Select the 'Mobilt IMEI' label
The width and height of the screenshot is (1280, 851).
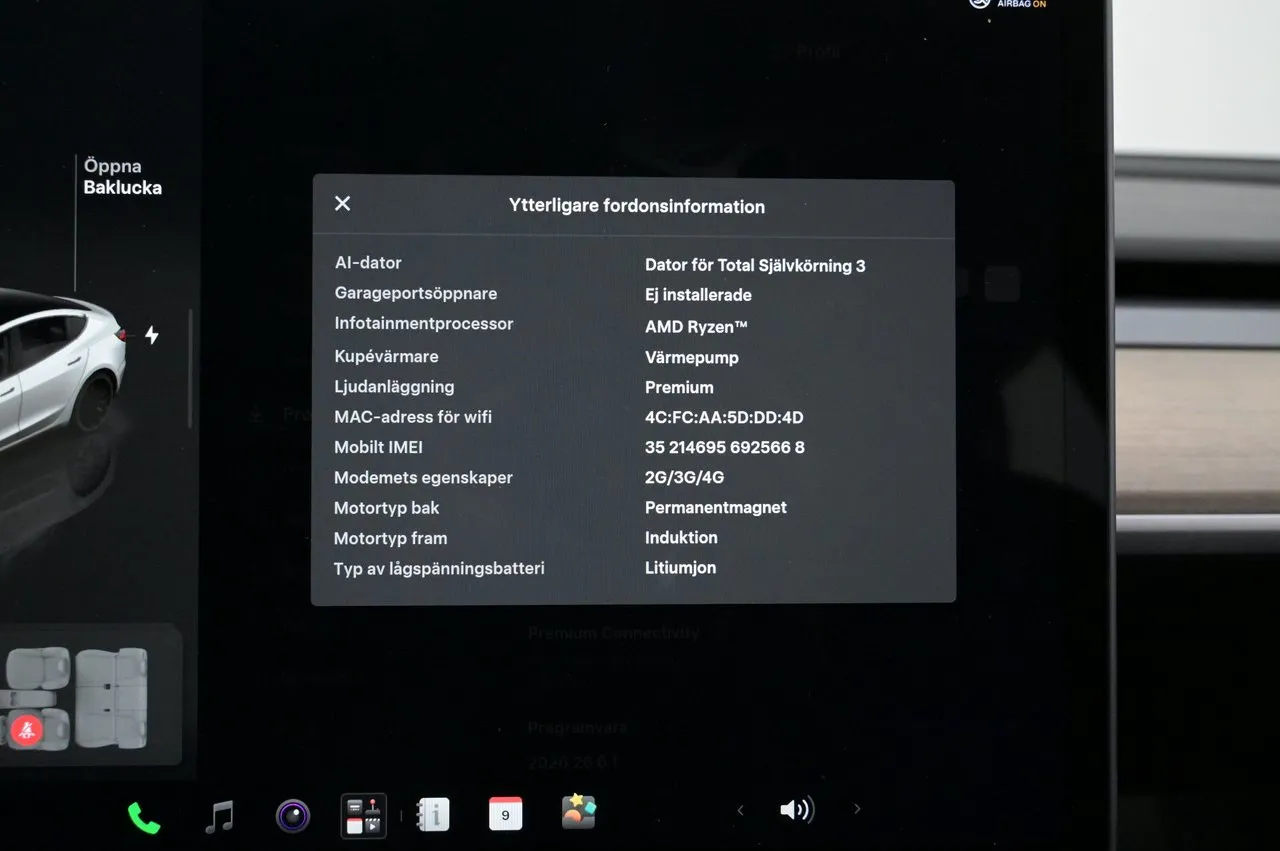(378, 447)
